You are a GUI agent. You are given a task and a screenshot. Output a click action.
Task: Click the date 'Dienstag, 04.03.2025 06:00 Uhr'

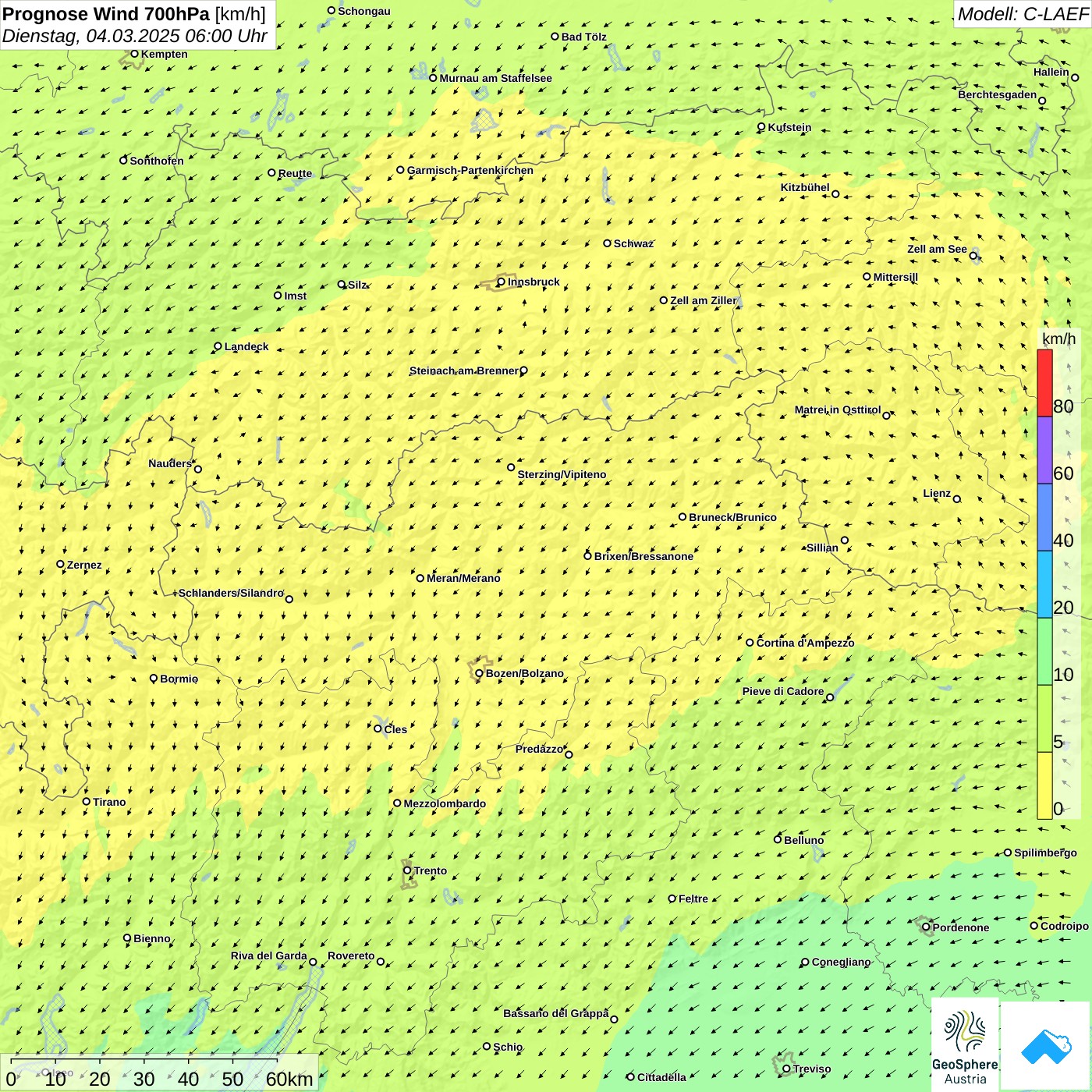click(135, 36)
